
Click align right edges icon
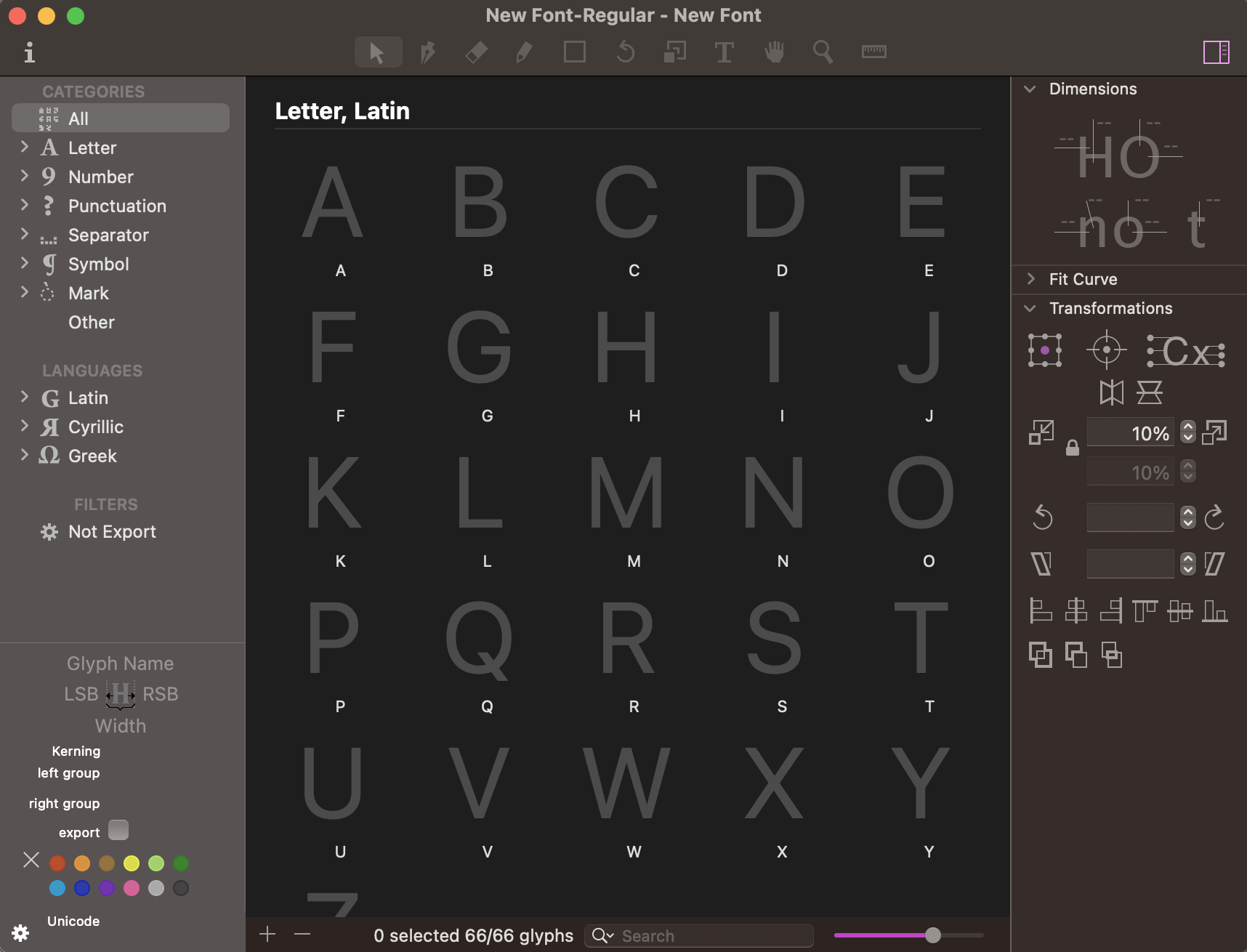pos(1111,610)
